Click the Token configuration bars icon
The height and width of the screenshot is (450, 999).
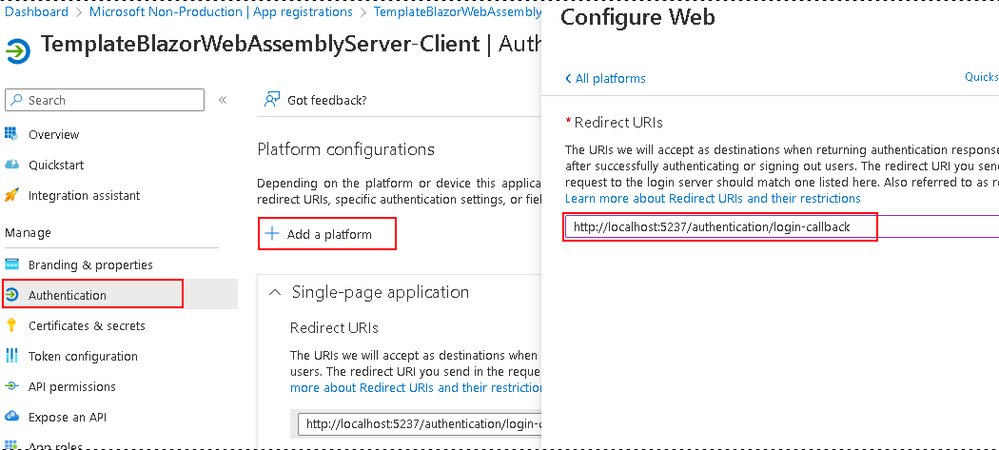(x=11, y=356)
